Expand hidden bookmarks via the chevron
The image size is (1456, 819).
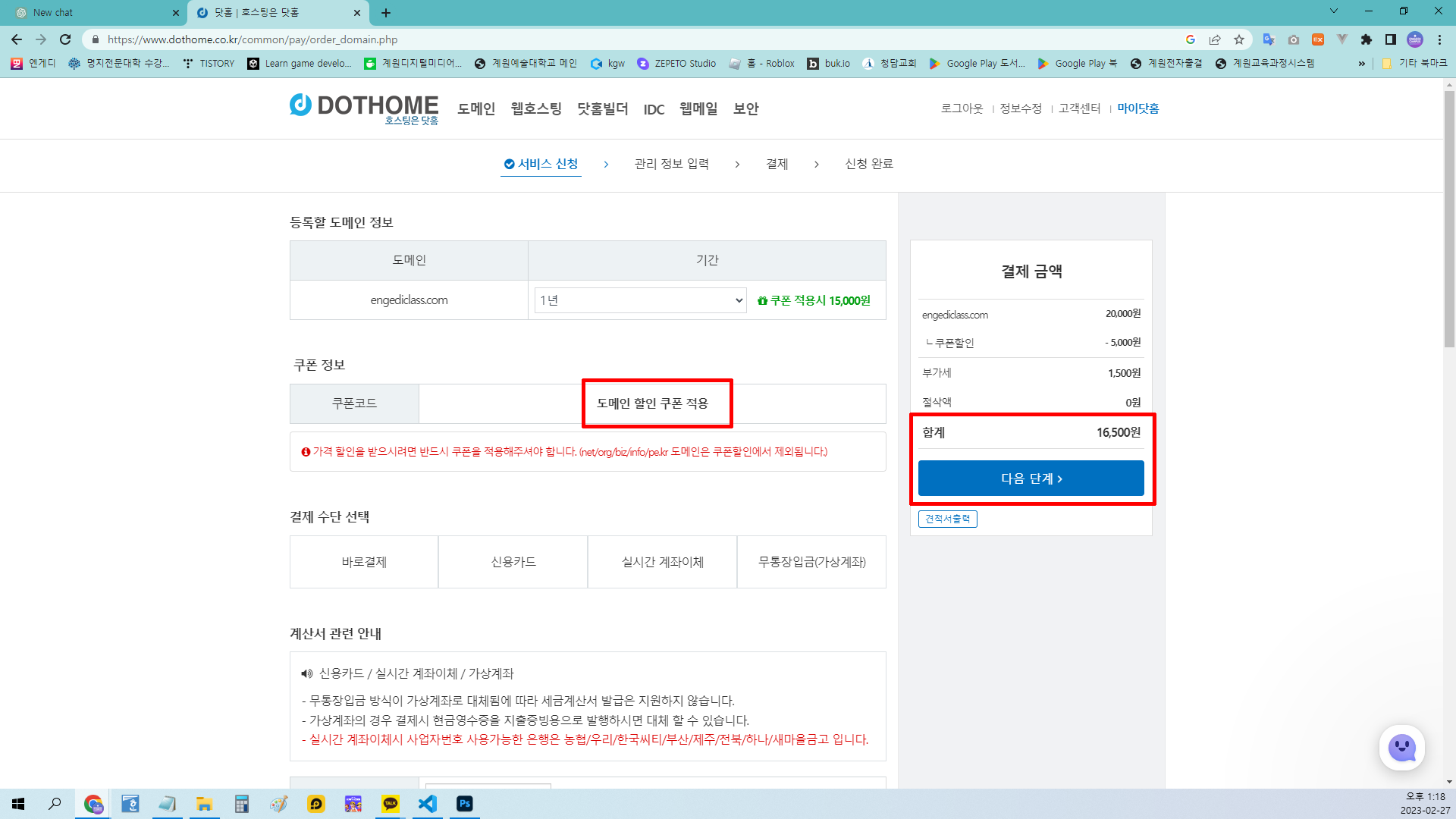pos(1361,64)
